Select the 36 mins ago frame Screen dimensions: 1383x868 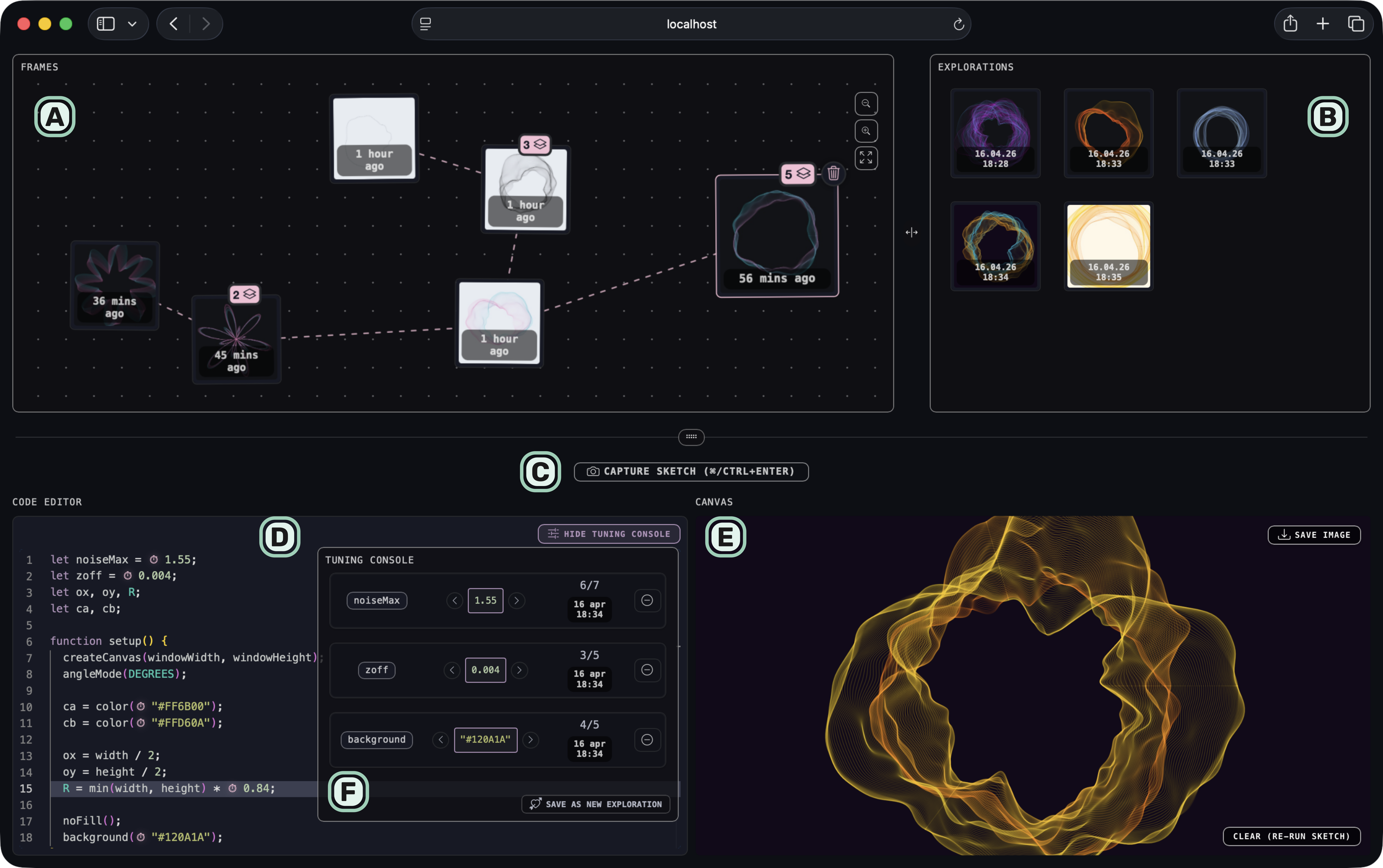point(115,285)
